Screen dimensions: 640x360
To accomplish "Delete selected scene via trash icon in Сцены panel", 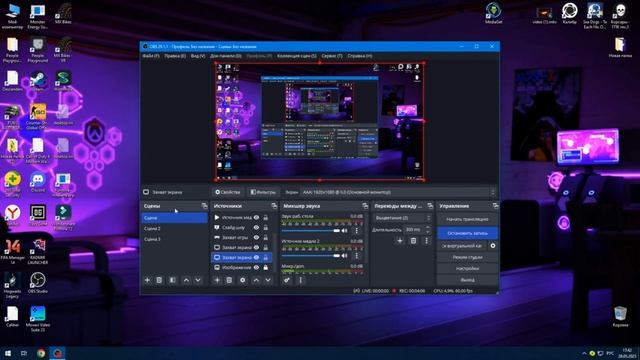I will (x=159, y=280).
